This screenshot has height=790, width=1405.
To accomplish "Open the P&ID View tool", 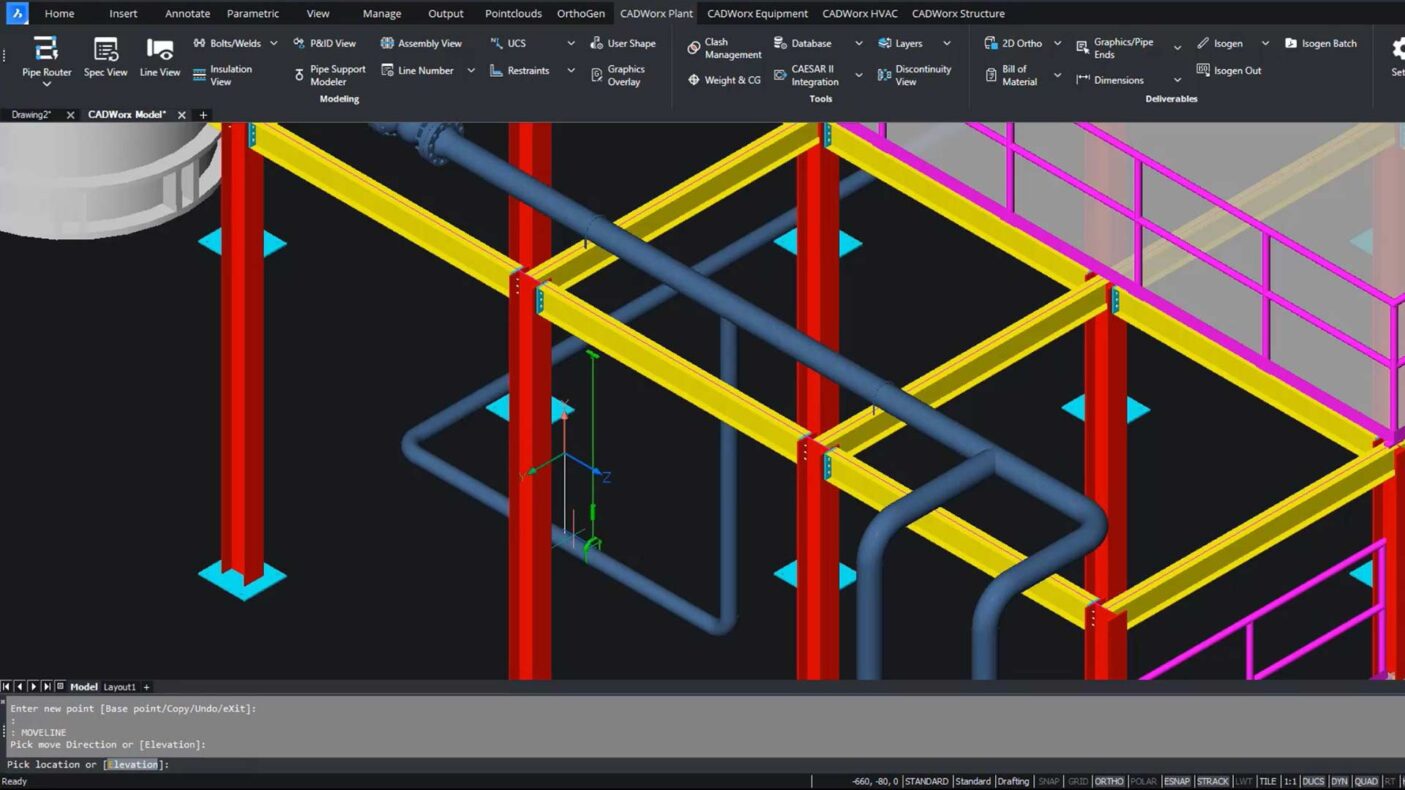I will 324,43.
